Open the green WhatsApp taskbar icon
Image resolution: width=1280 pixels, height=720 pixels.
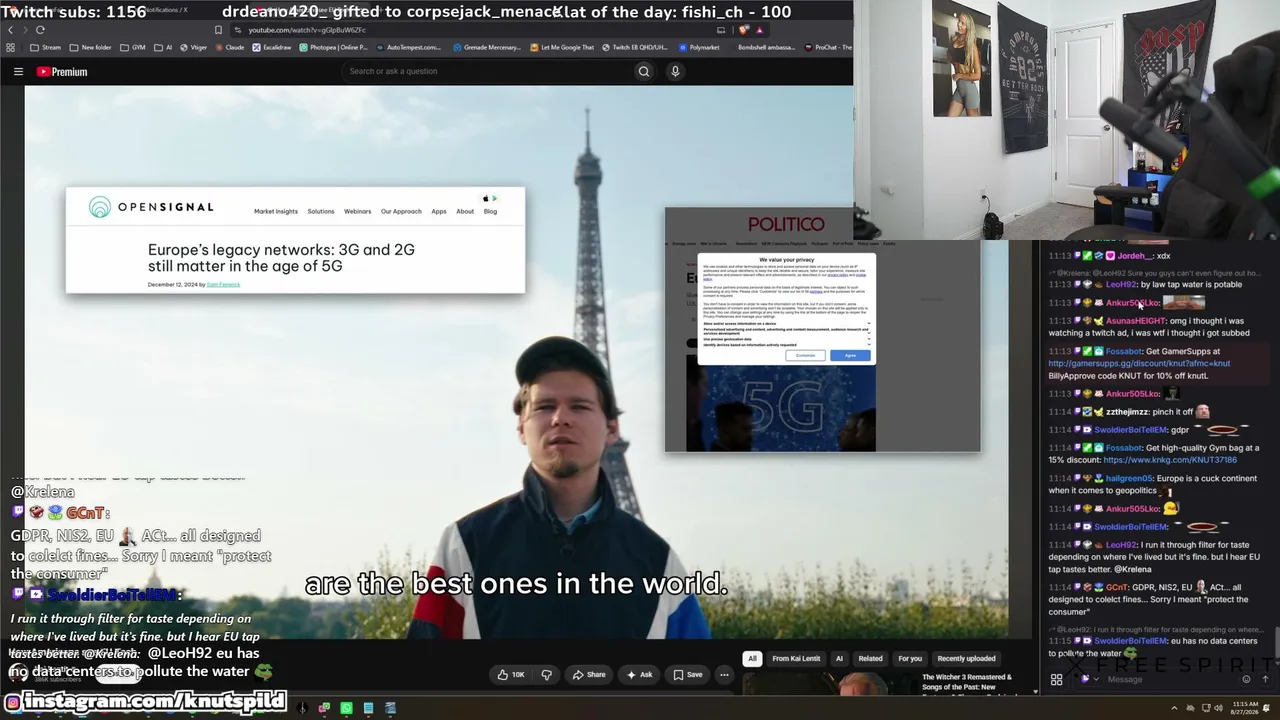(x=346, y=709)
